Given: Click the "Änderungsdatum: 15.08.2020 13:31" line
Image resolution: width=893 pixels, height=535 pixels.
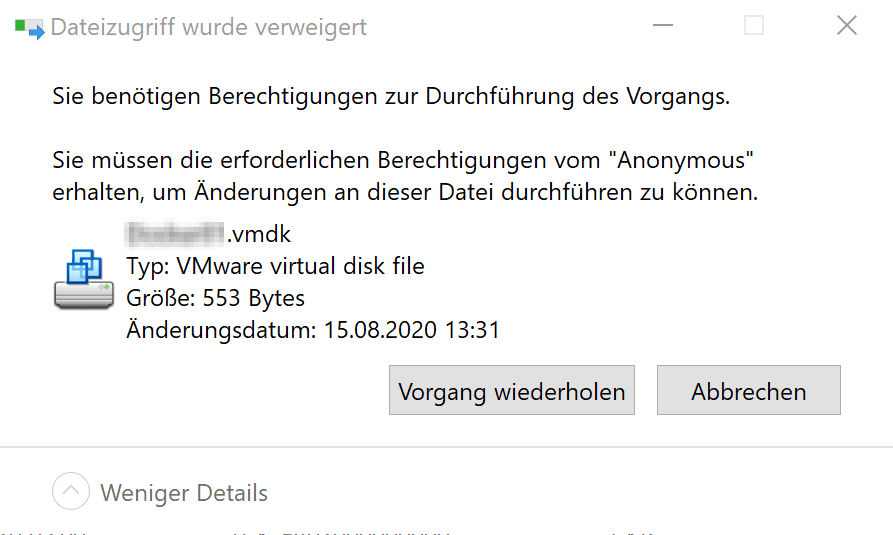Looking at the screenshot, I should point(312,329).
